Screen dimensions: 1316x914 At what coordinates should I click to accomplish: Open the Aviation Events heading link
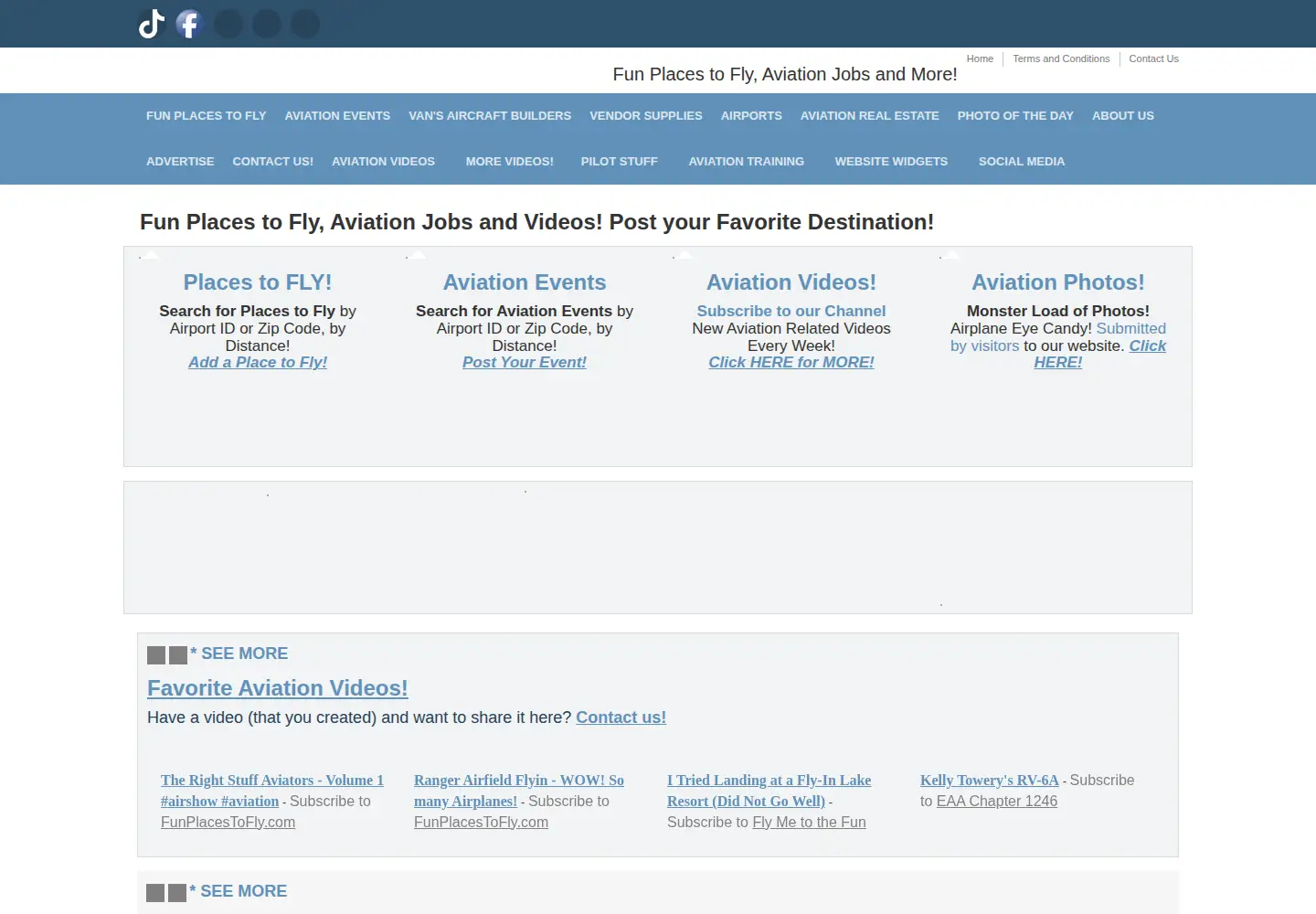(x=525, y=282)
